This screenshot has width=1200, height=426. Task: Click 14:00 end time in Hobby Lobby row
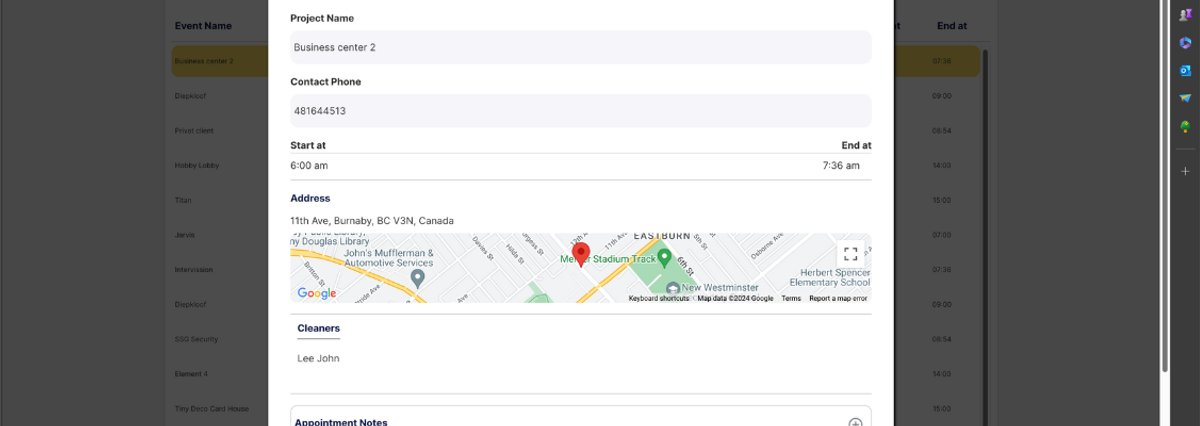coord(941,165)
